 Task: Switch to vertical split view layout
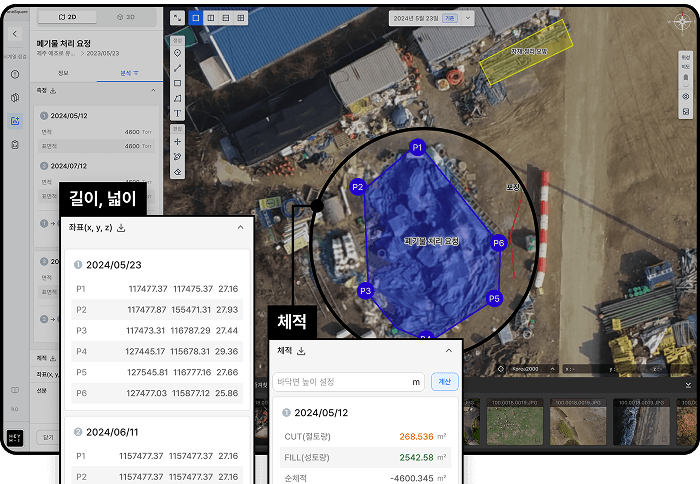click(211, 18)
